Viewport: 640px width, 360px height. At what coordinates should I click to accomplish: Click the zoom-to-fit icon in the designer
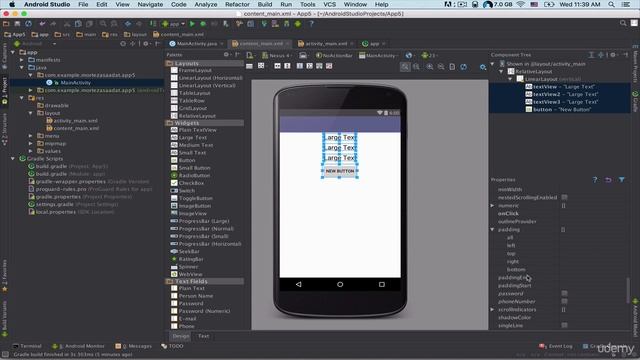click(x=405, y=67)
